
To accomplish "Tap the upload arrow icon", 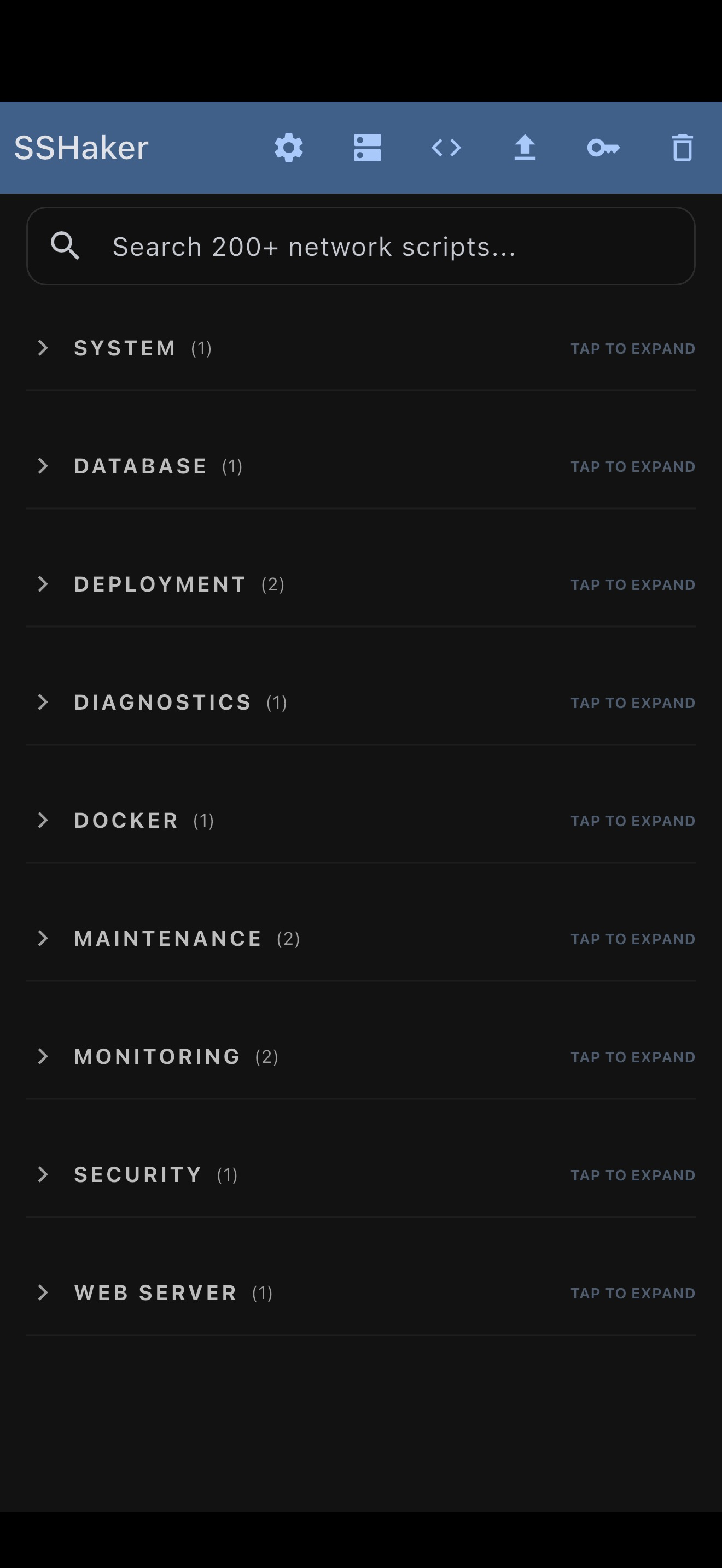I will 525,148.
